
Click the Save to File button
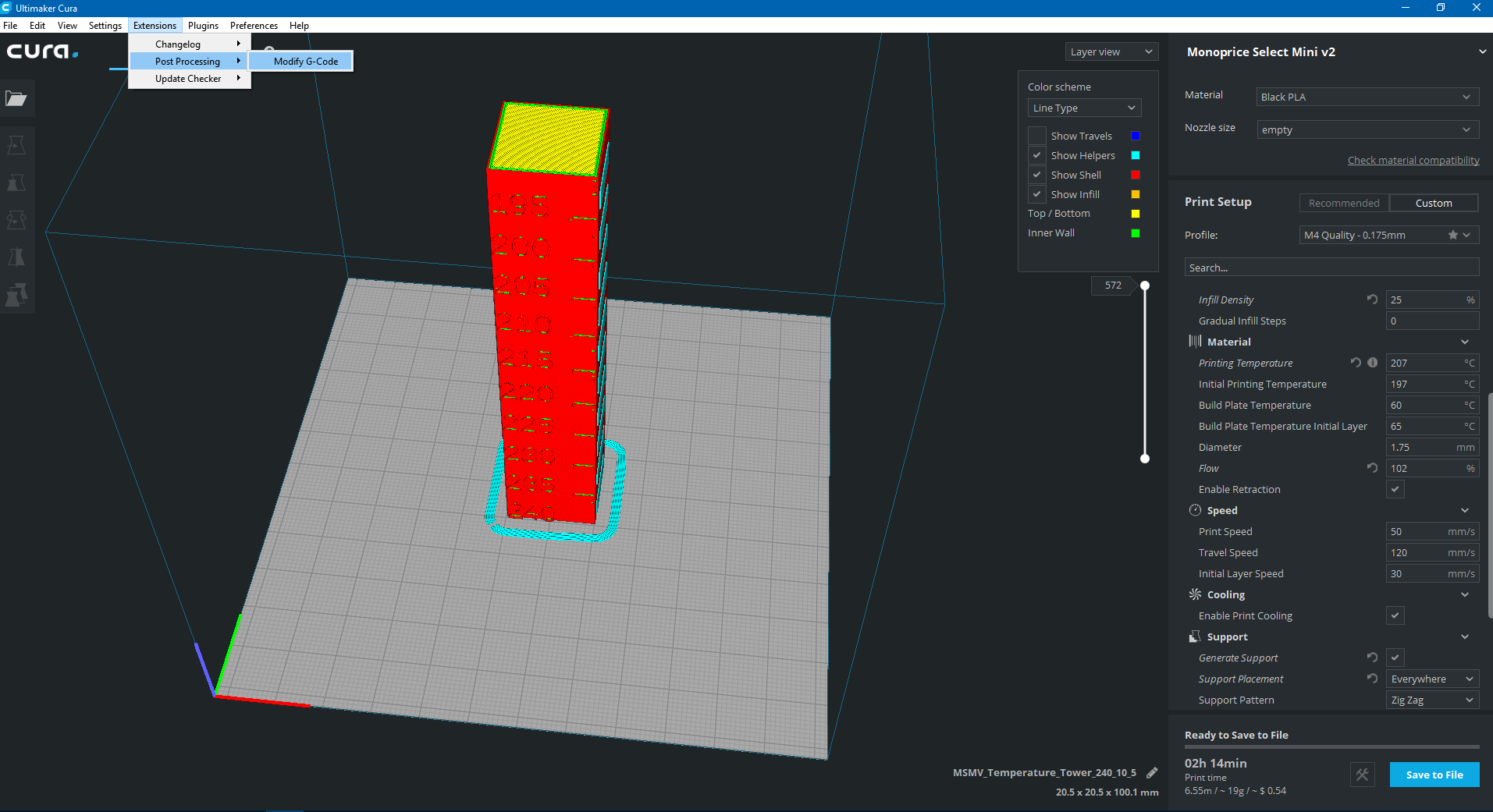[x=1434, y=775]
